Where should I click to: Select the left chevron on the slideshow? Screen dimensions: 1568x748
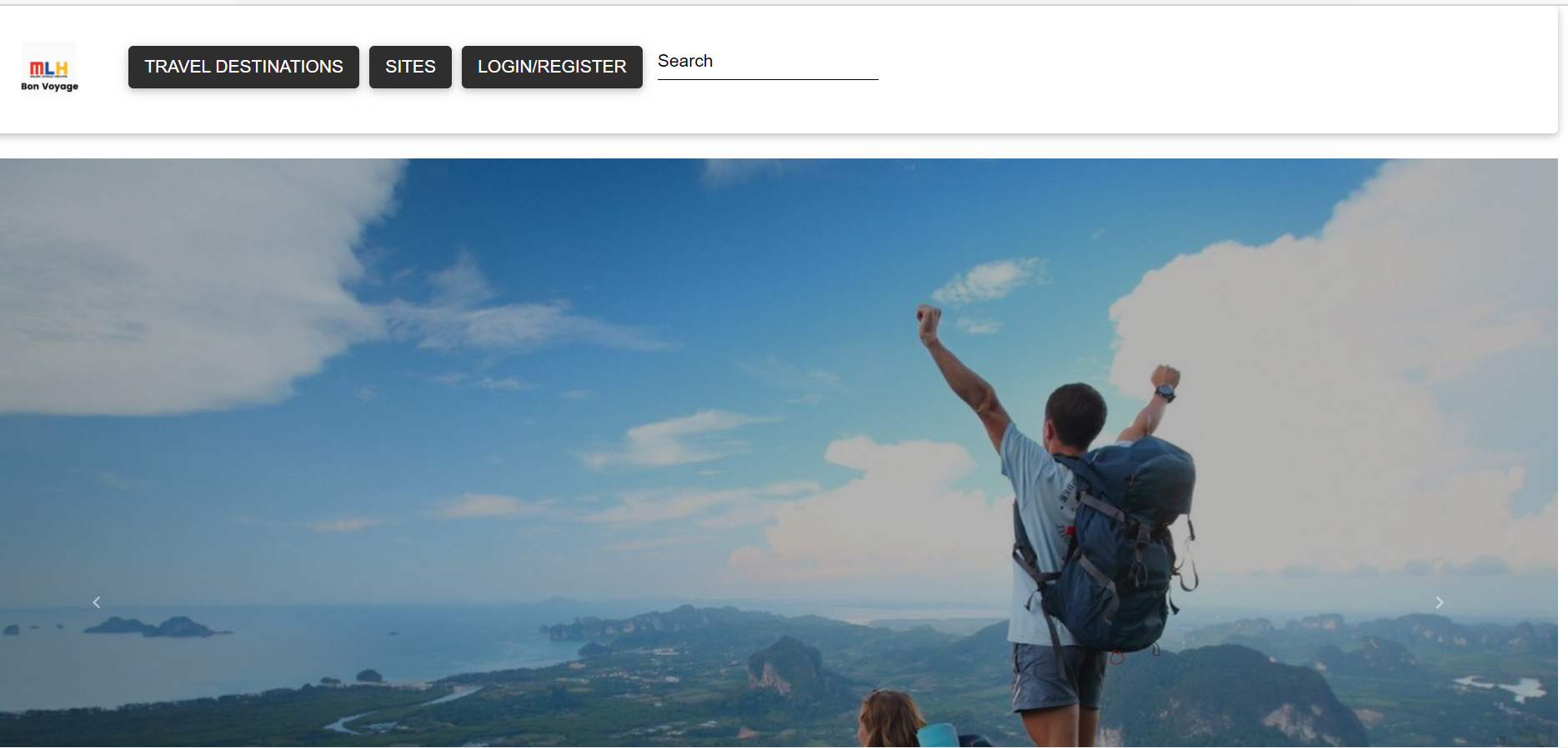tap(97, 602)
